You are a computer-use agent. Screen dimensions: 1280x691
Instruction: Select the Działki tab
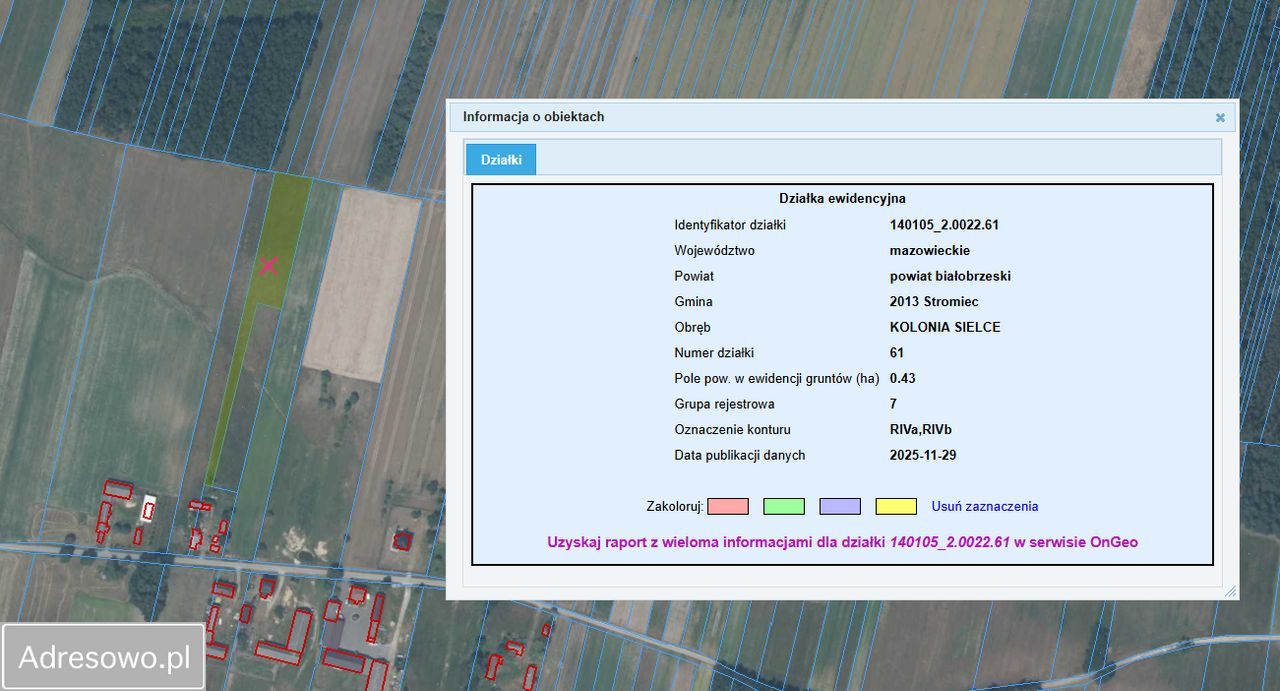[x=500, y=160]
